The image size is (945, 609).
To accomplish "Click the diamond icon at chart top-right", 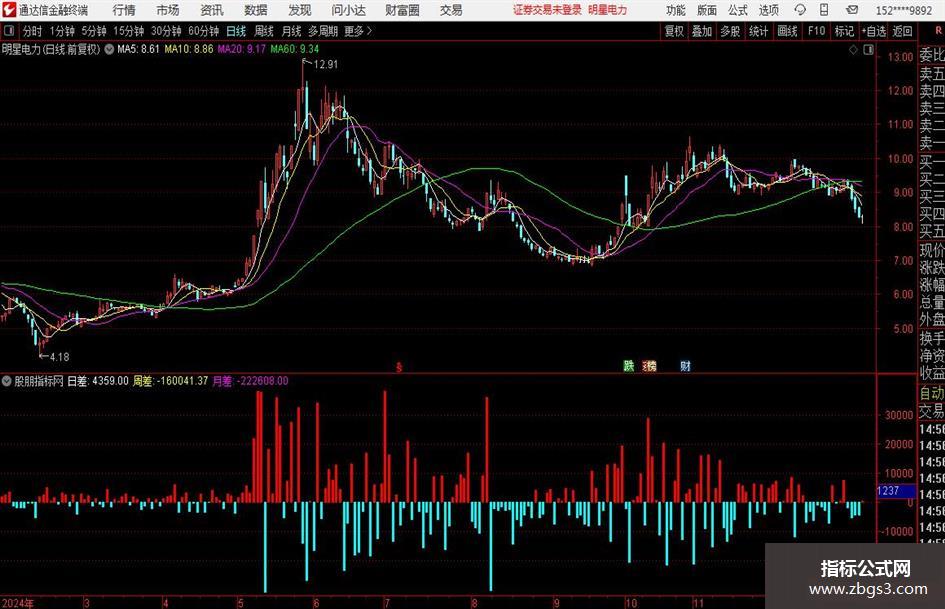I will (853, 50).
